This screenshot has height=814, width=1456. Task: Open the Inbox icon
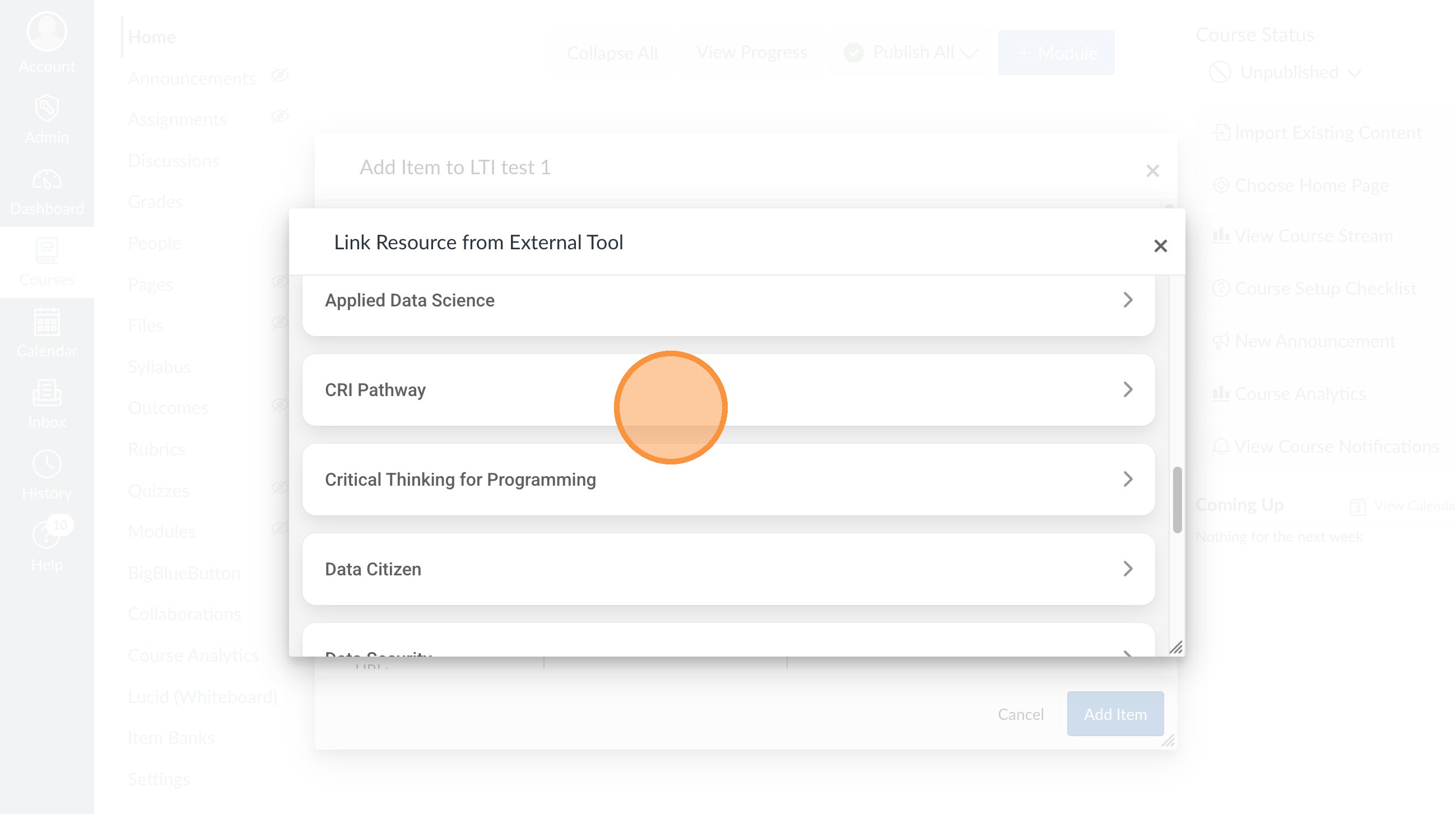click(46, 394)
